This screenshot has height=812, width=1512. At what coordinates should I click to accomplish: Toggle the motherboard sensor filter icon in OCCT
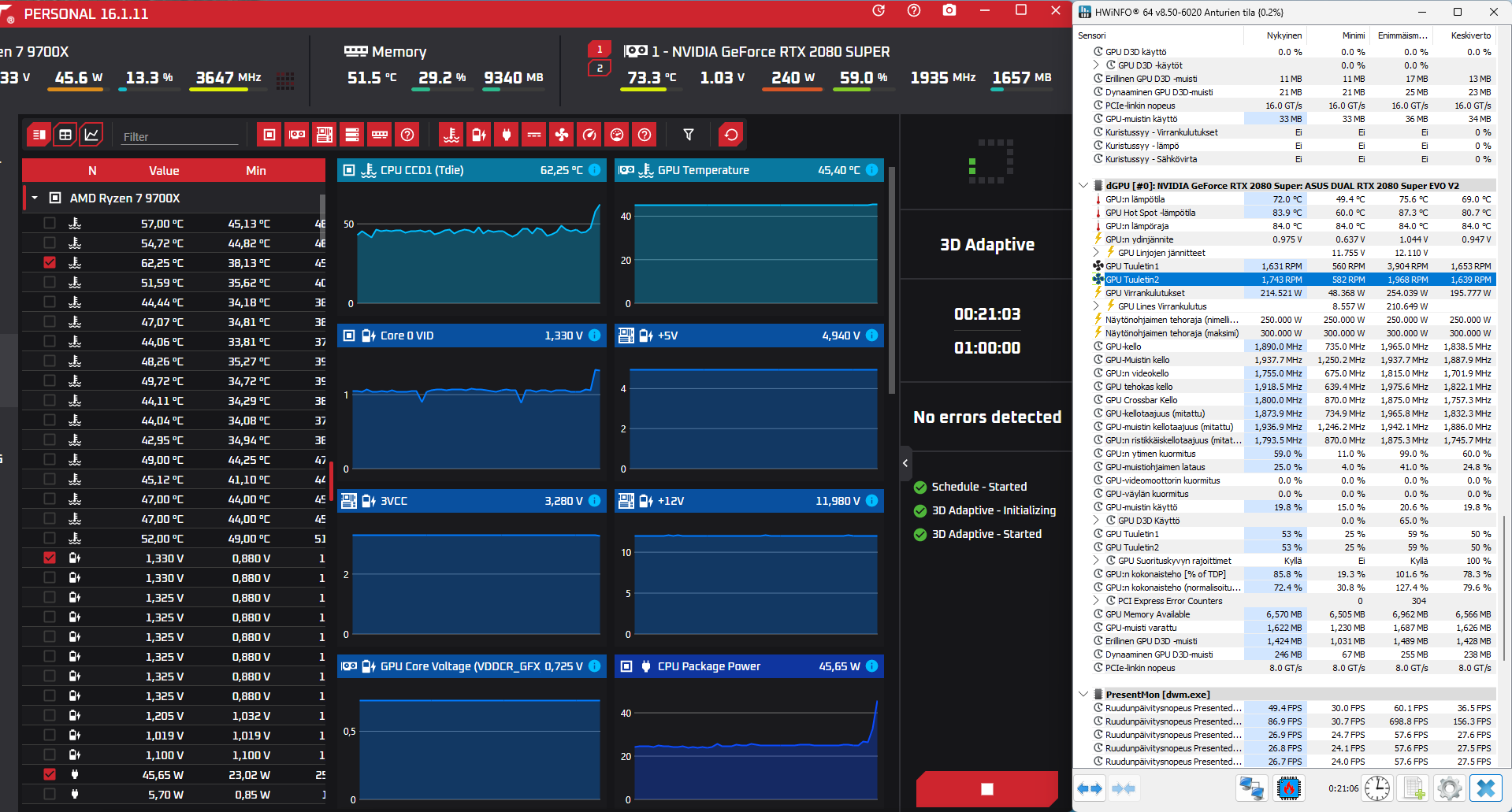point(325,135)
